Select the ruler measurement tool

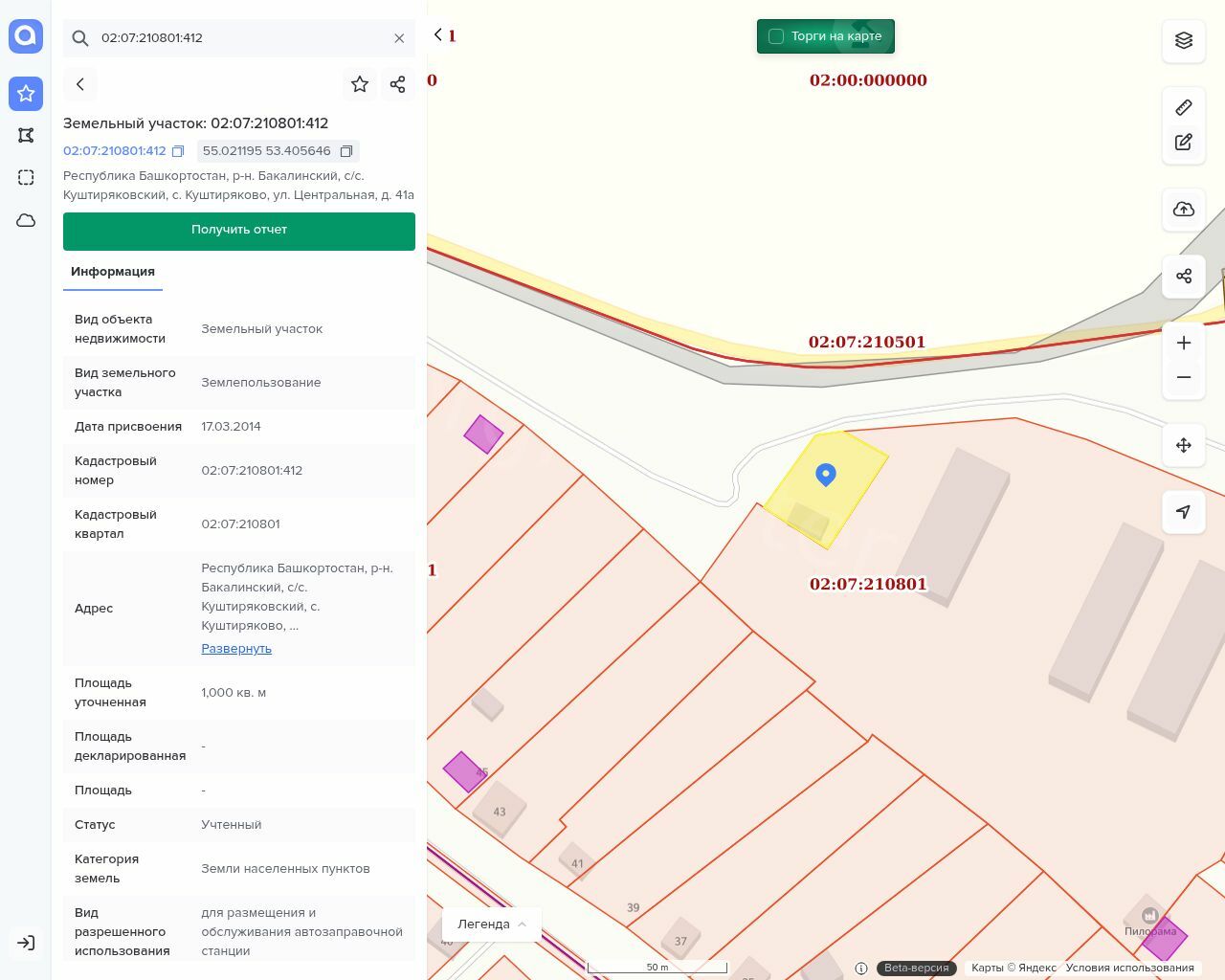click(x=1183, y=107)
